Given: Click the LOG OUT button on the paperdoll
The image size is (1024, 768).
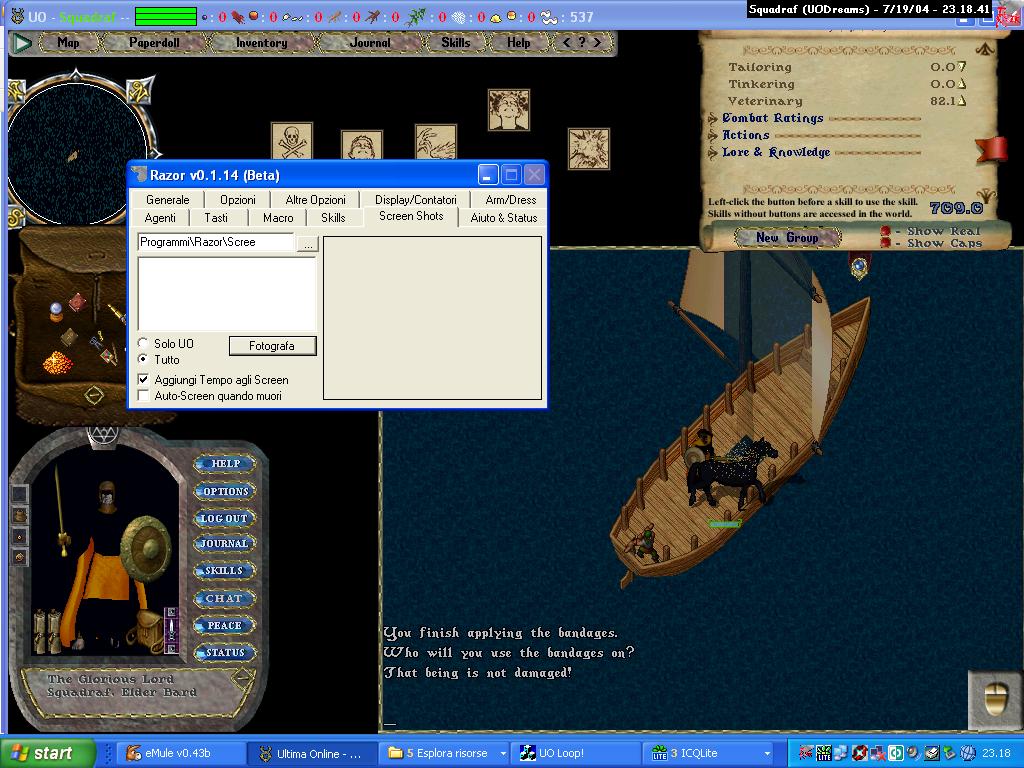Looking at the screenshot, I should [x=224, y=518].
